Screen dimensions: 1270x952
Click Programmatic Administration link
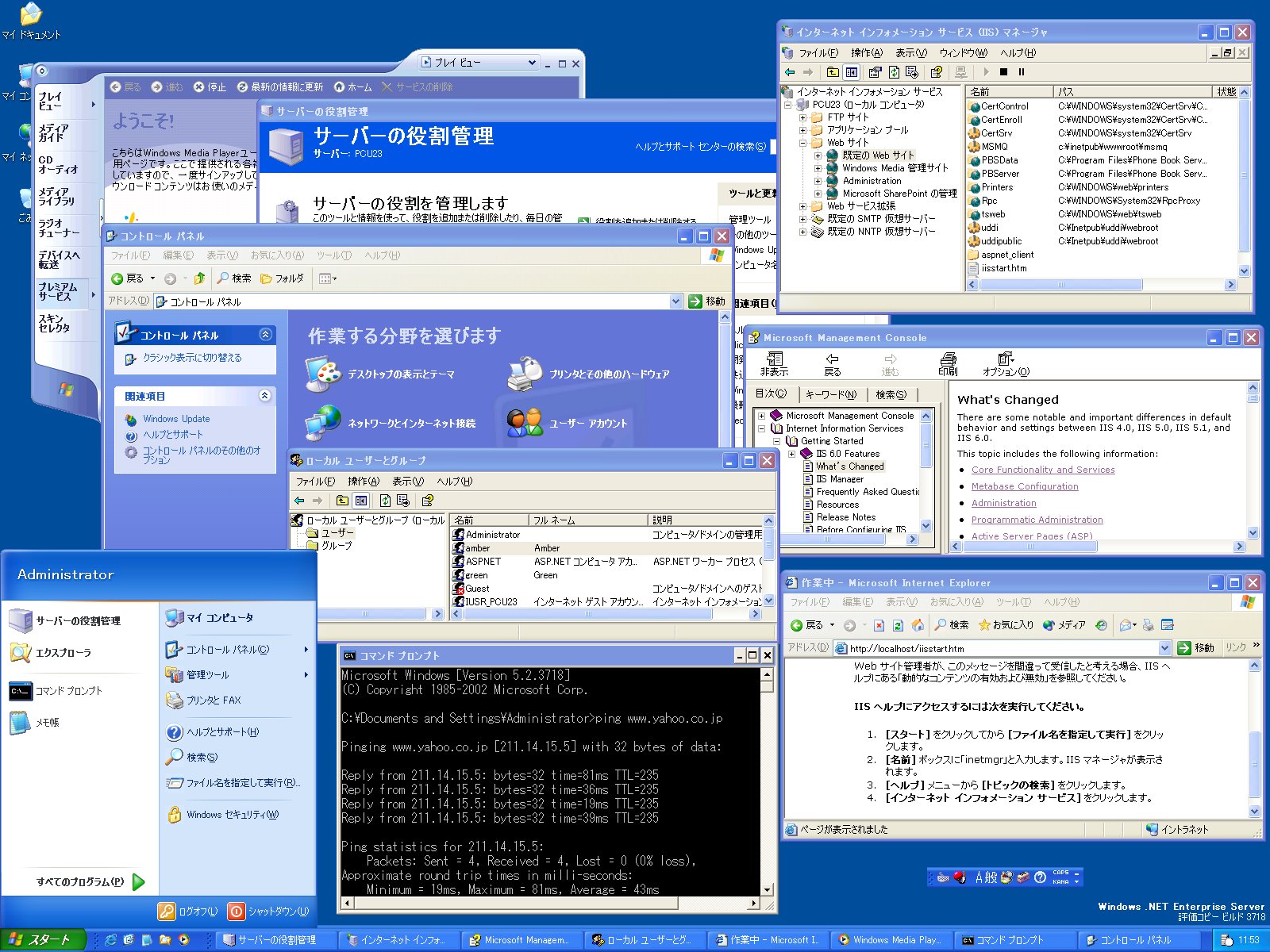click(1037, 520)
